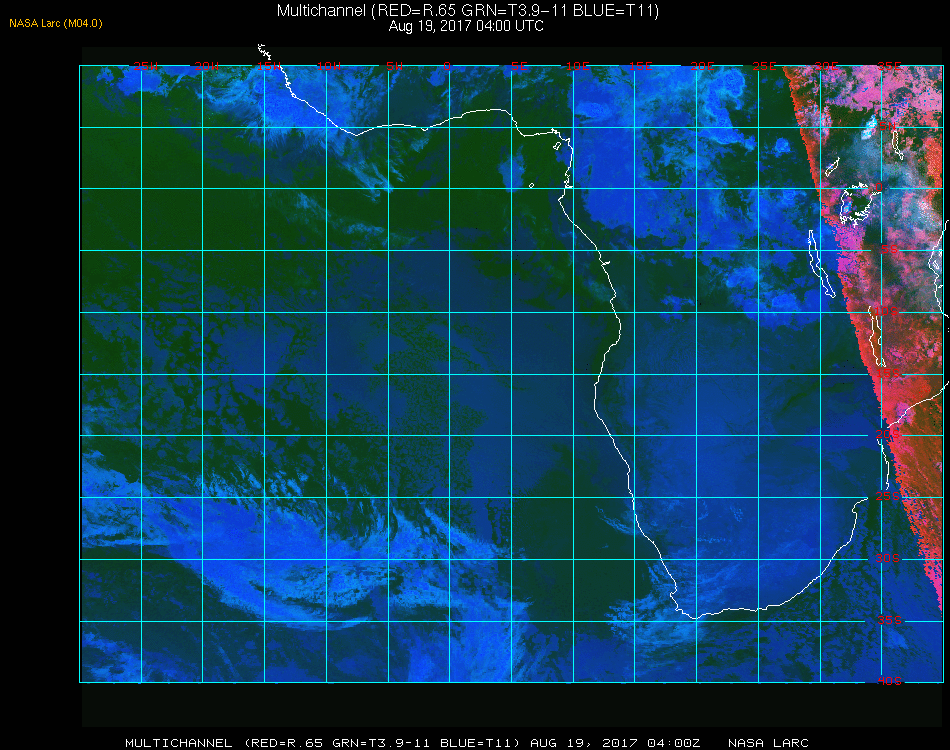Click the 20W longitude label
The image size is (950, 750).
point(207,66)
